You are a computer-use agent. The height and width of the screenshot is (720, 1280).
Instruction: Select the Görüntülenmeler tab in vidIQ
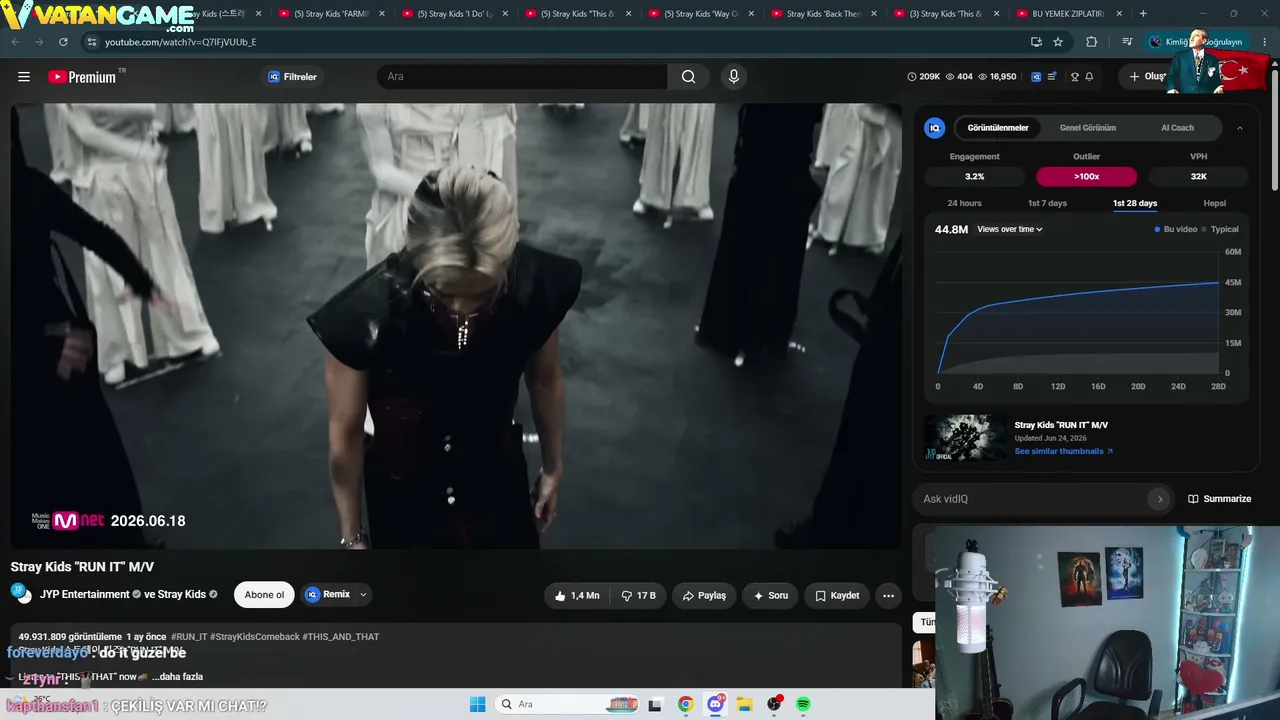[997, 128]
